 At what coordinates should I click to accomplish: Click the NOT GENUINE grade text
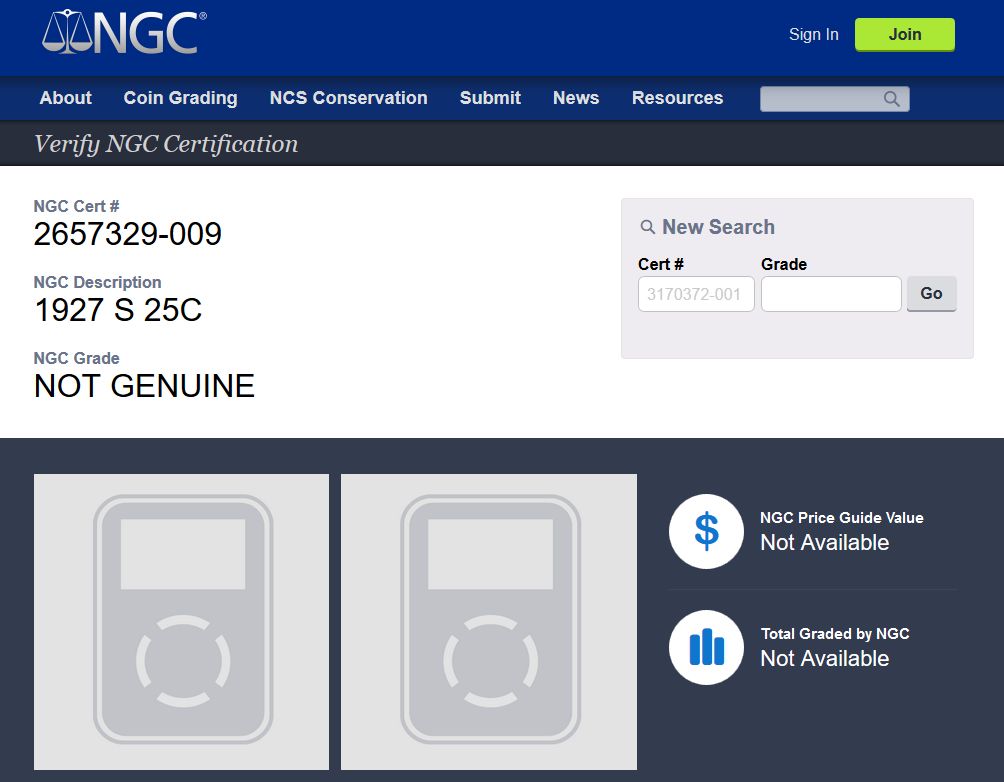tap(144, 386)
